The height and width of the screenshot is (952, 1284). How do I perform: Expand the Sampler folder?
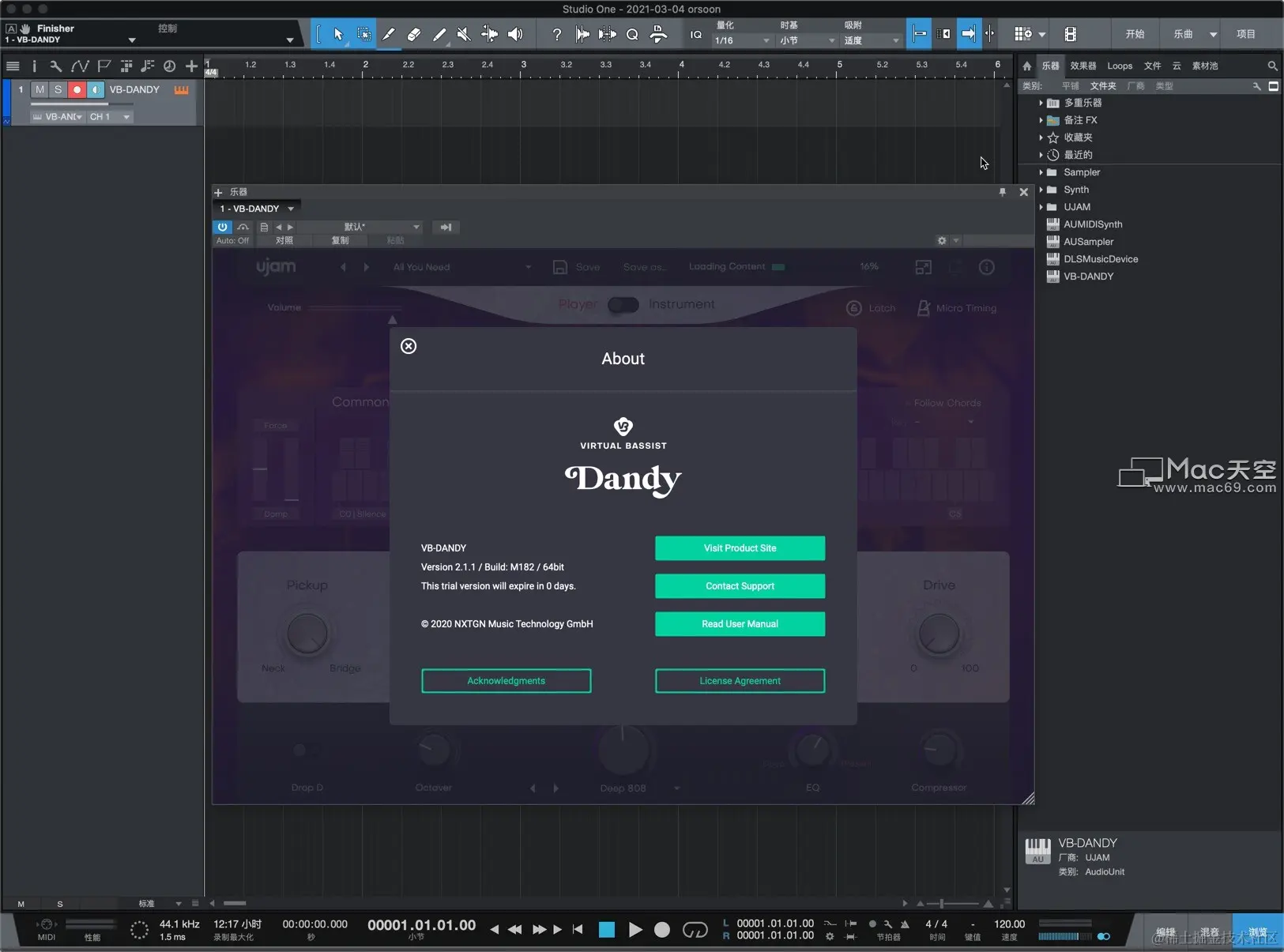tap(1041, 172)
